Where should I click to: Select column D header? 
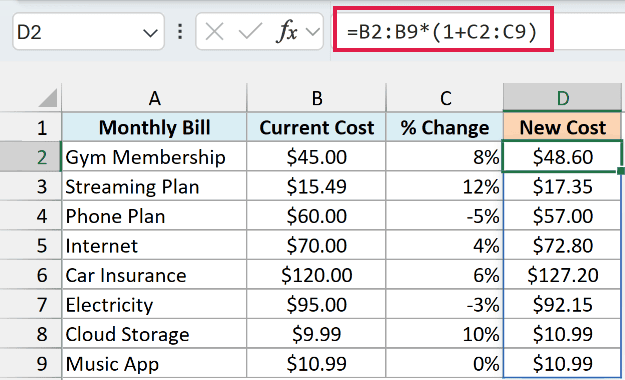(562, 98)
